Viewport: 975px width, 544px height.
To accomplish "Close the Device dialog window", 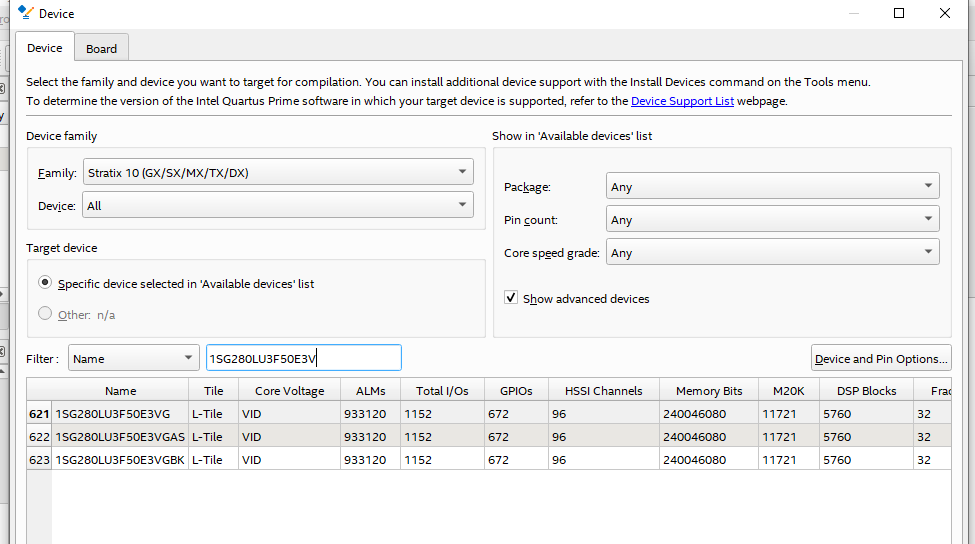I will click(945, 13).
